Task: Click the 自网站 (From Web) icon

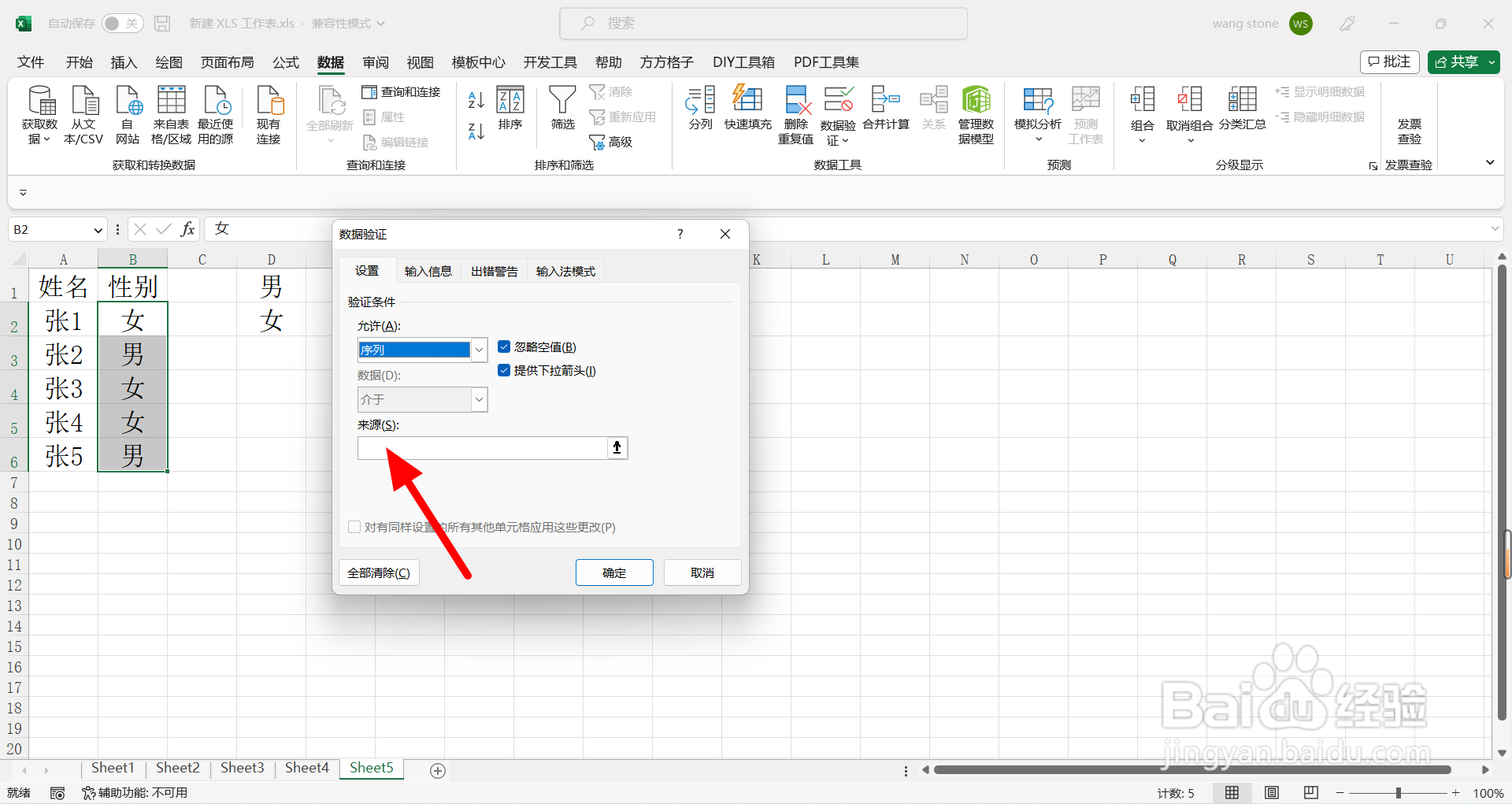Action: pos(128,115)
